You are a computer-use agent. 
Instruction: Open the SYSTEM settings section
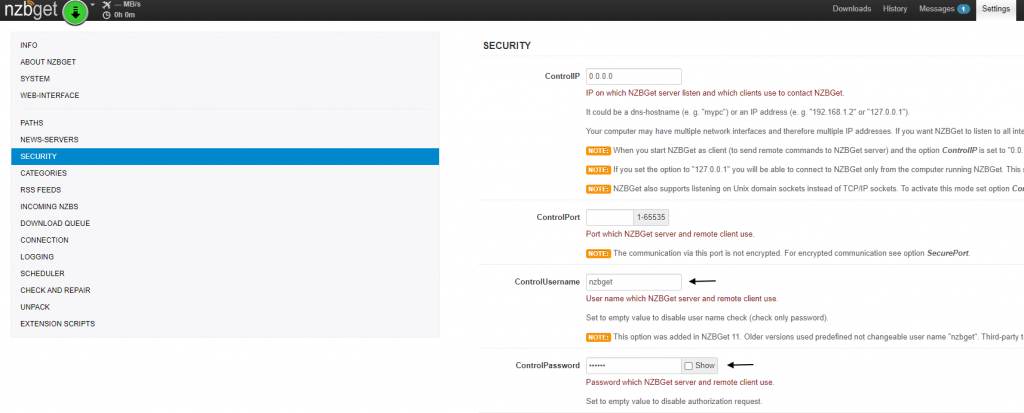[225, 78]
